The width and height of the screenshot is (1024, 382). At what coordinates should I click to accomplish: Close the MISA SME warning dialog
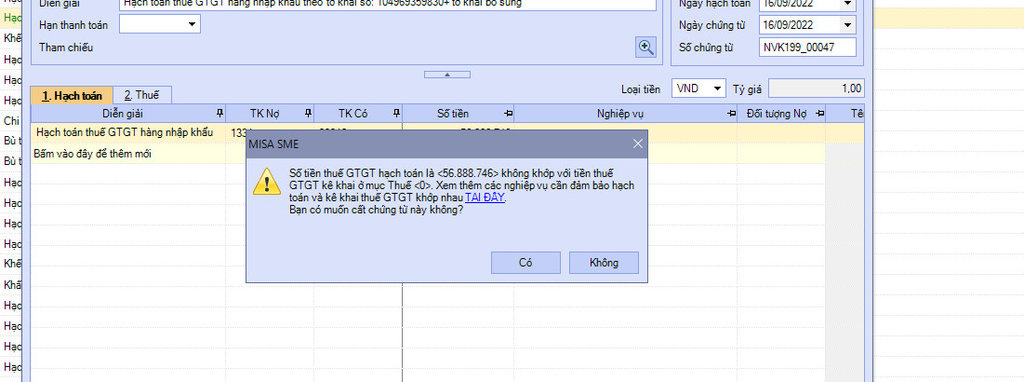pos(638,144)
